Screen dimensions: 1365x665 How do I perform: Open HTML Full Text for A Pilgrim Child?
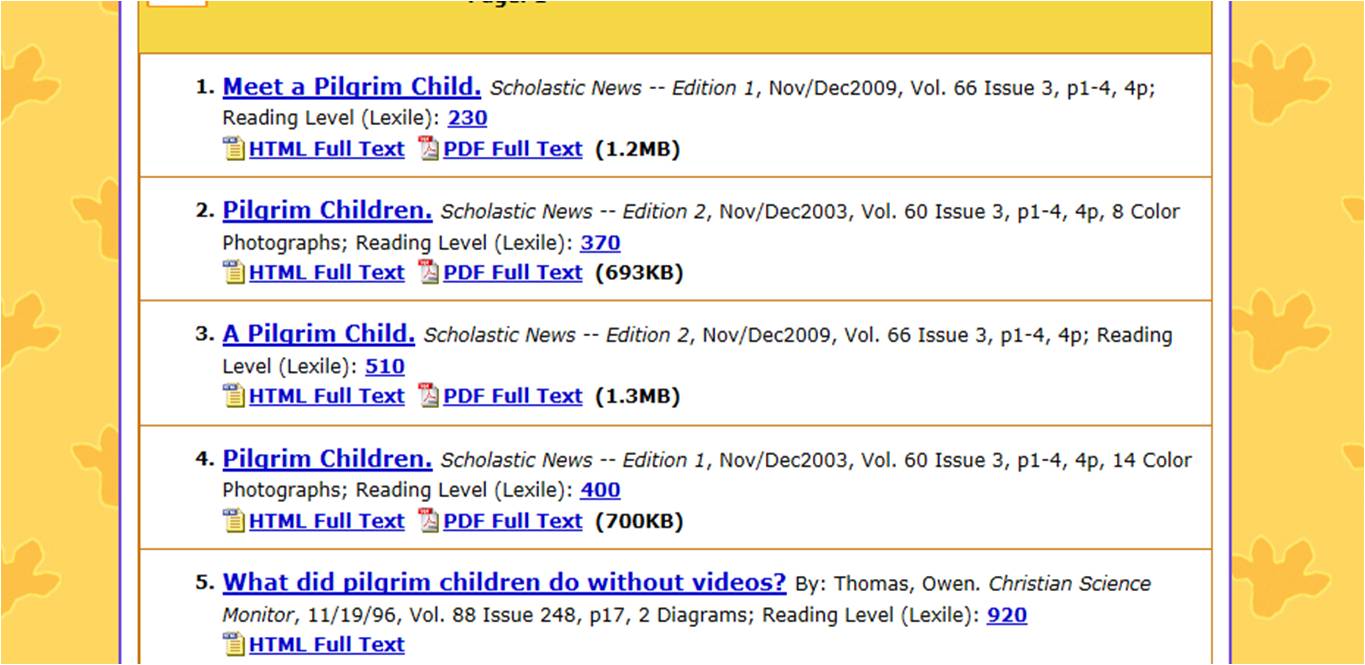tap(327, 397)
